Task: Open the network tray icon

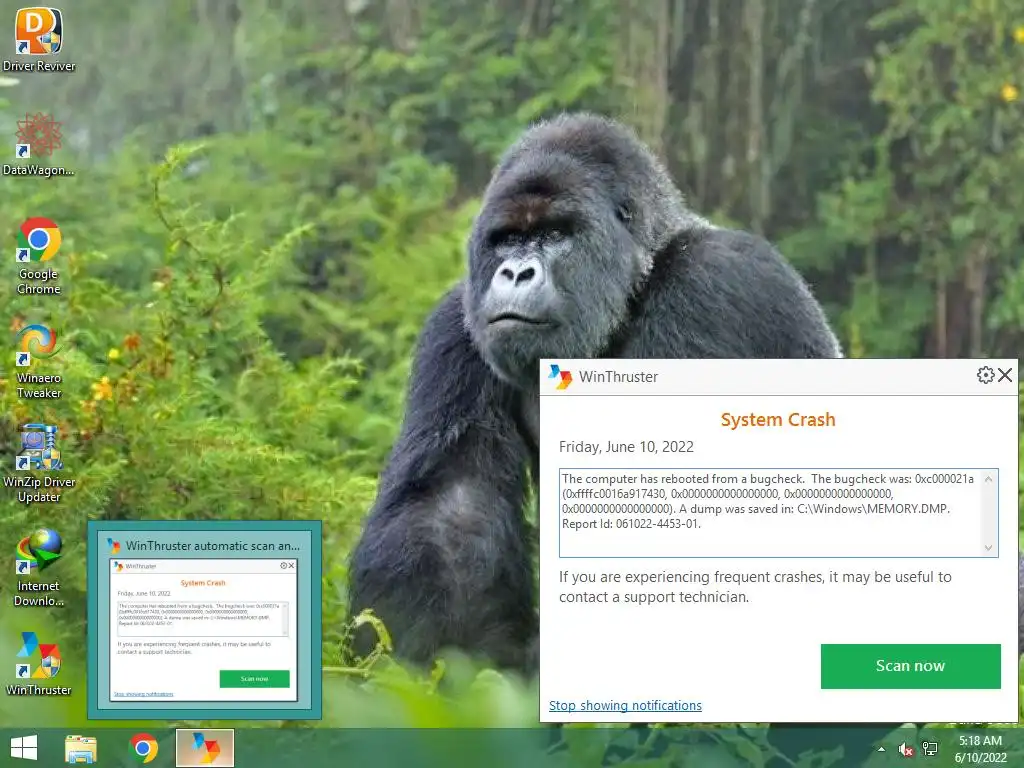Action: (929, 749)
